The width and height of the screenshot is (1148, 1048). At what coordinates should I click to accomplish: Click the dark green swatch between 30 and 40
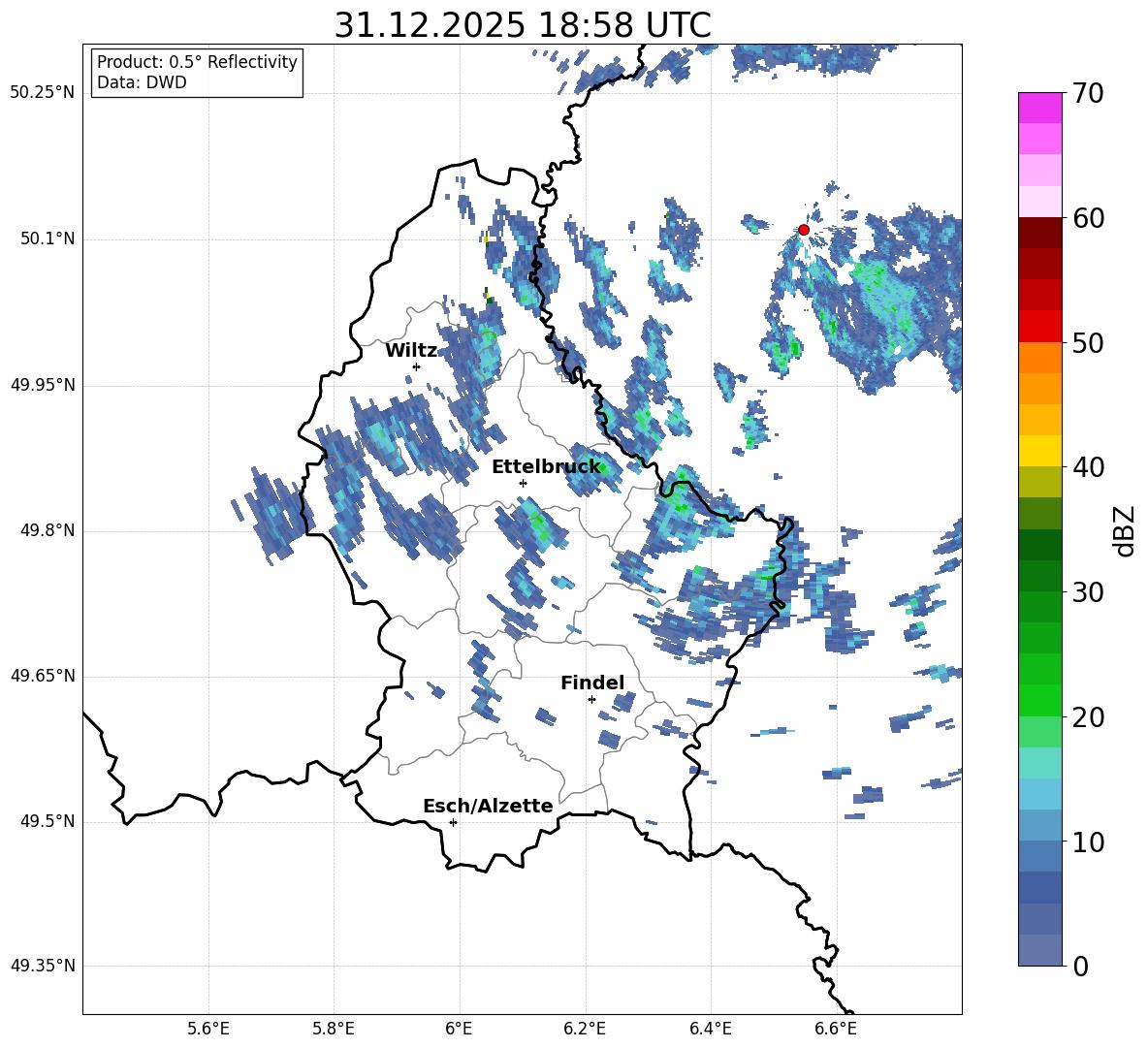(x=1040, y=545)
